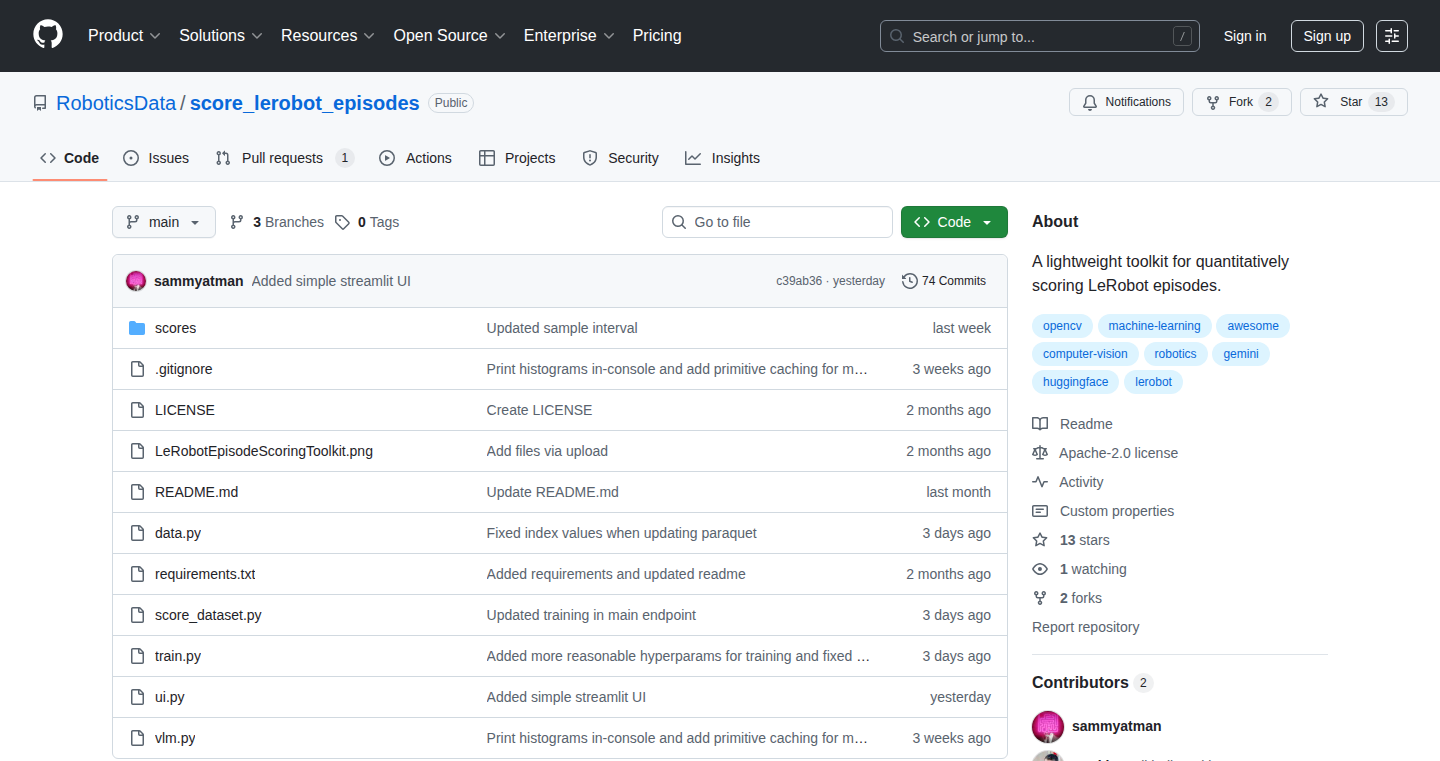Click the 2 forks link in About
The height and width of the screenshot is (761, 1440).
click(1081, 598)
